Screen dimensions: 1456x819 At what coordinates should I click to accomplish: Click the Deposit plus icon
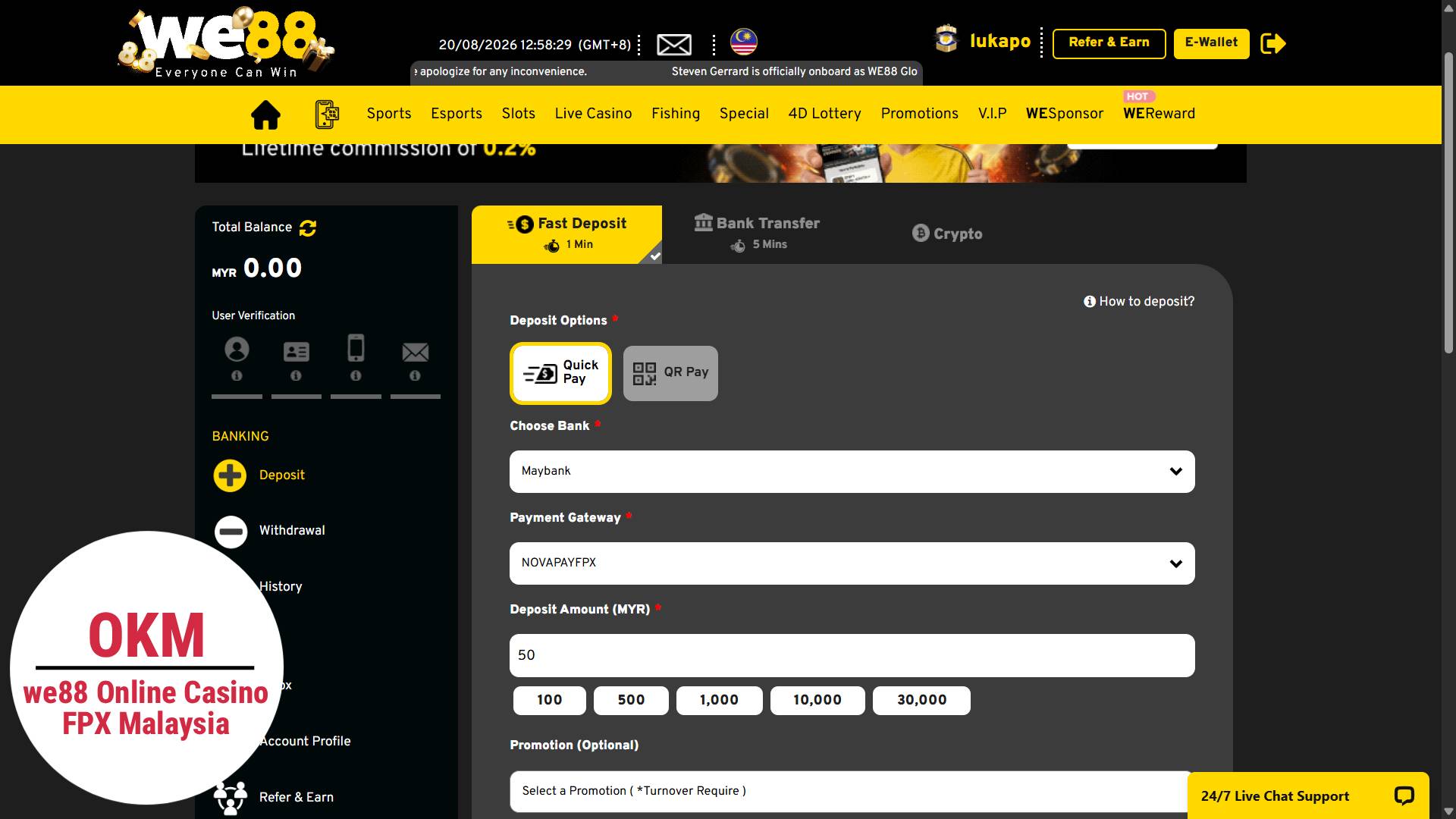click(x=230, y=475)
